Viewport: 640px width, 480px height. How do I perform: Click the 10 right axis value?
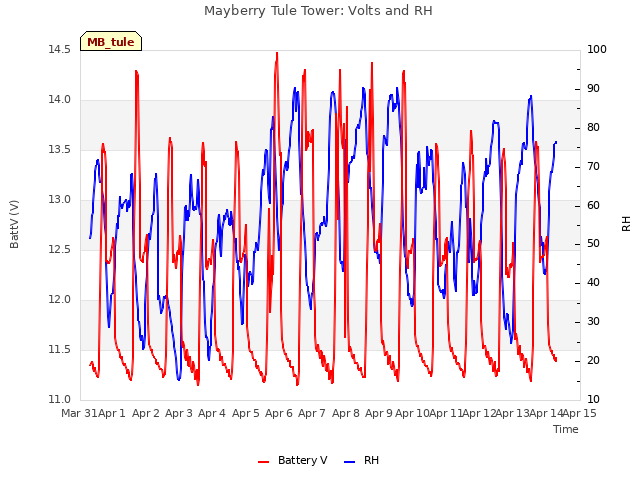[x=593, y=399]
